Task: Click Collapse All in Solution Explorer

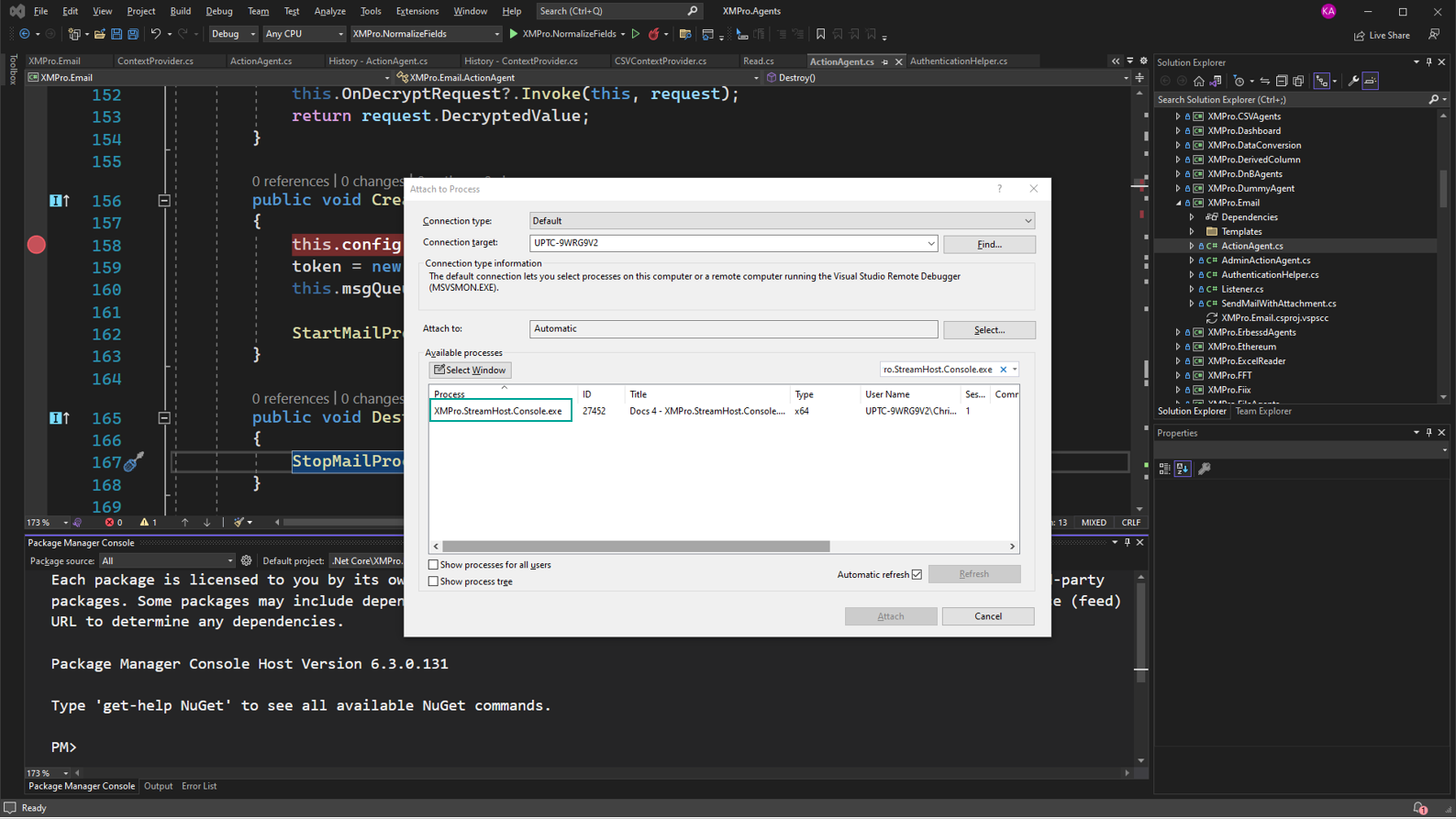Action: pos(1282,82)
